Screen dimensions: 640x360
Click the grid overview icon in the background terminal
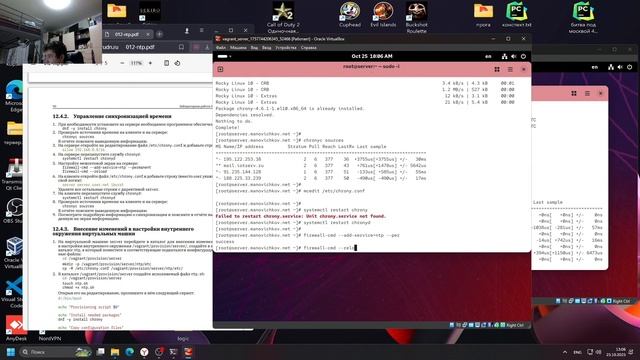pyautogui.click(x=574, y=93)
